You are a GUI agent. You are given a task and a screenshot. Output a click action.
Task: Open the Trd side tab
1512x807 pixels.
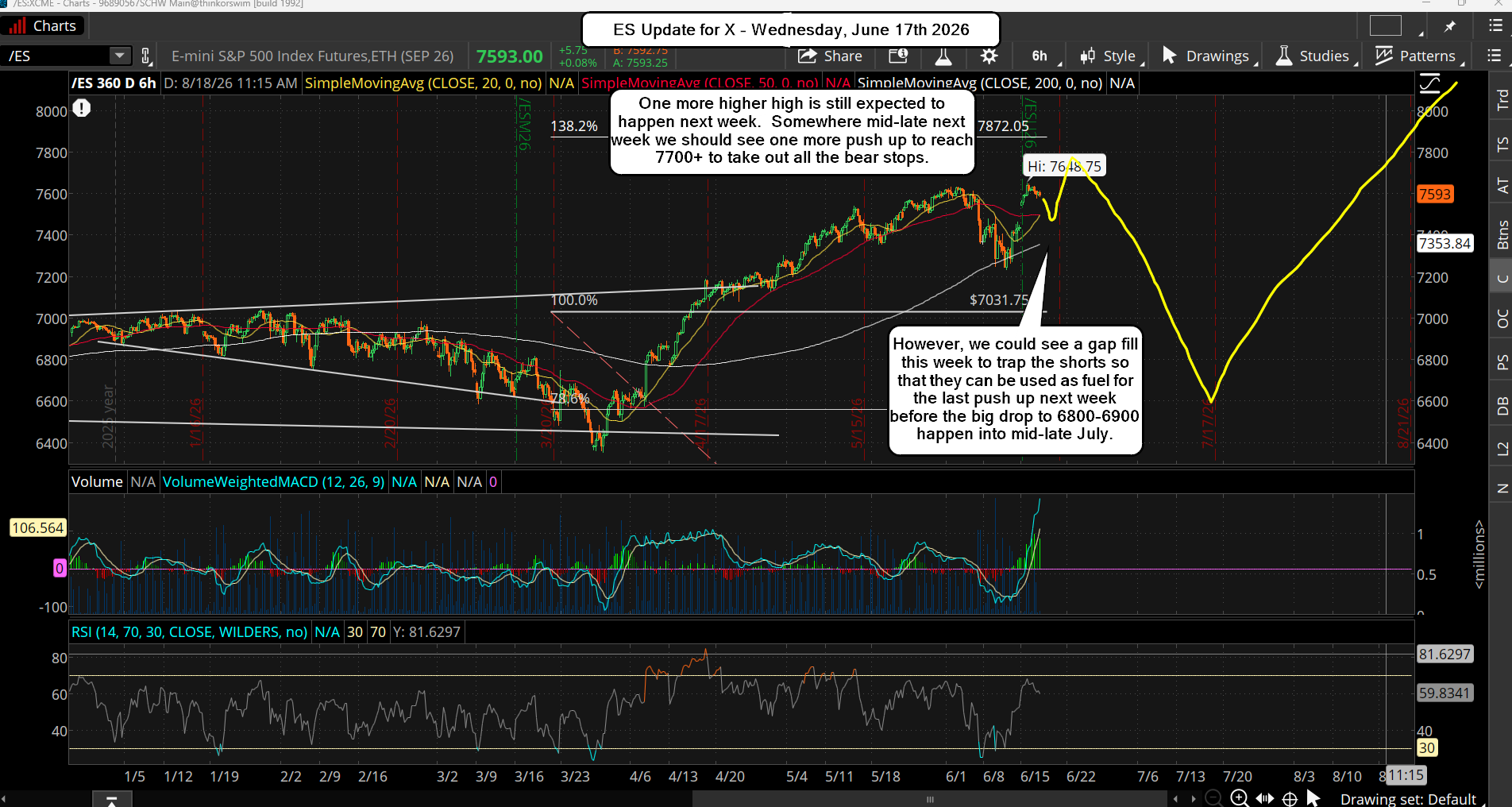click(1501, 99)
